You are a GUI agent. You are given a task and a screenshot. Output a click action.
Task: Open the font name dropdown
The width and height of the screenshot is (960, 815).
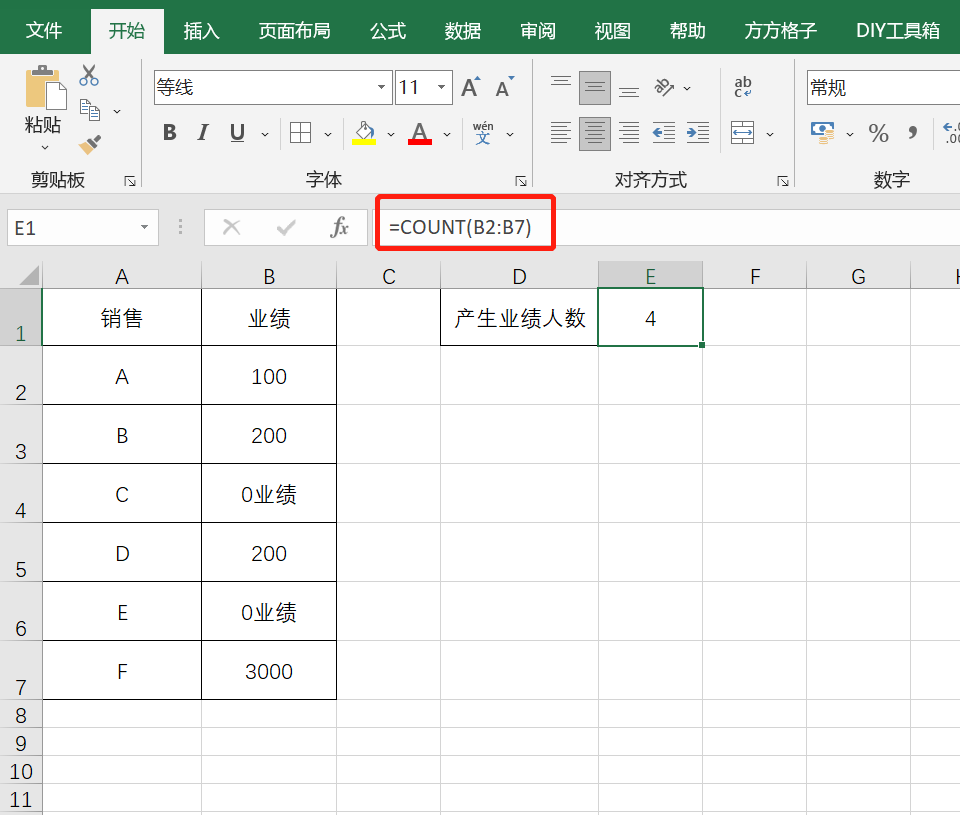pos(381,88)
